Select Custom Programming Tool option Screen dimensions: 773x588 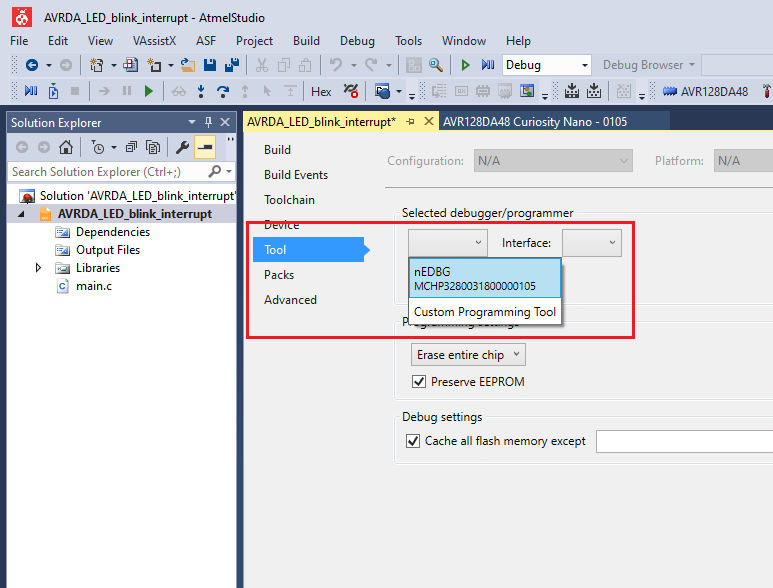tap(485, 312)
